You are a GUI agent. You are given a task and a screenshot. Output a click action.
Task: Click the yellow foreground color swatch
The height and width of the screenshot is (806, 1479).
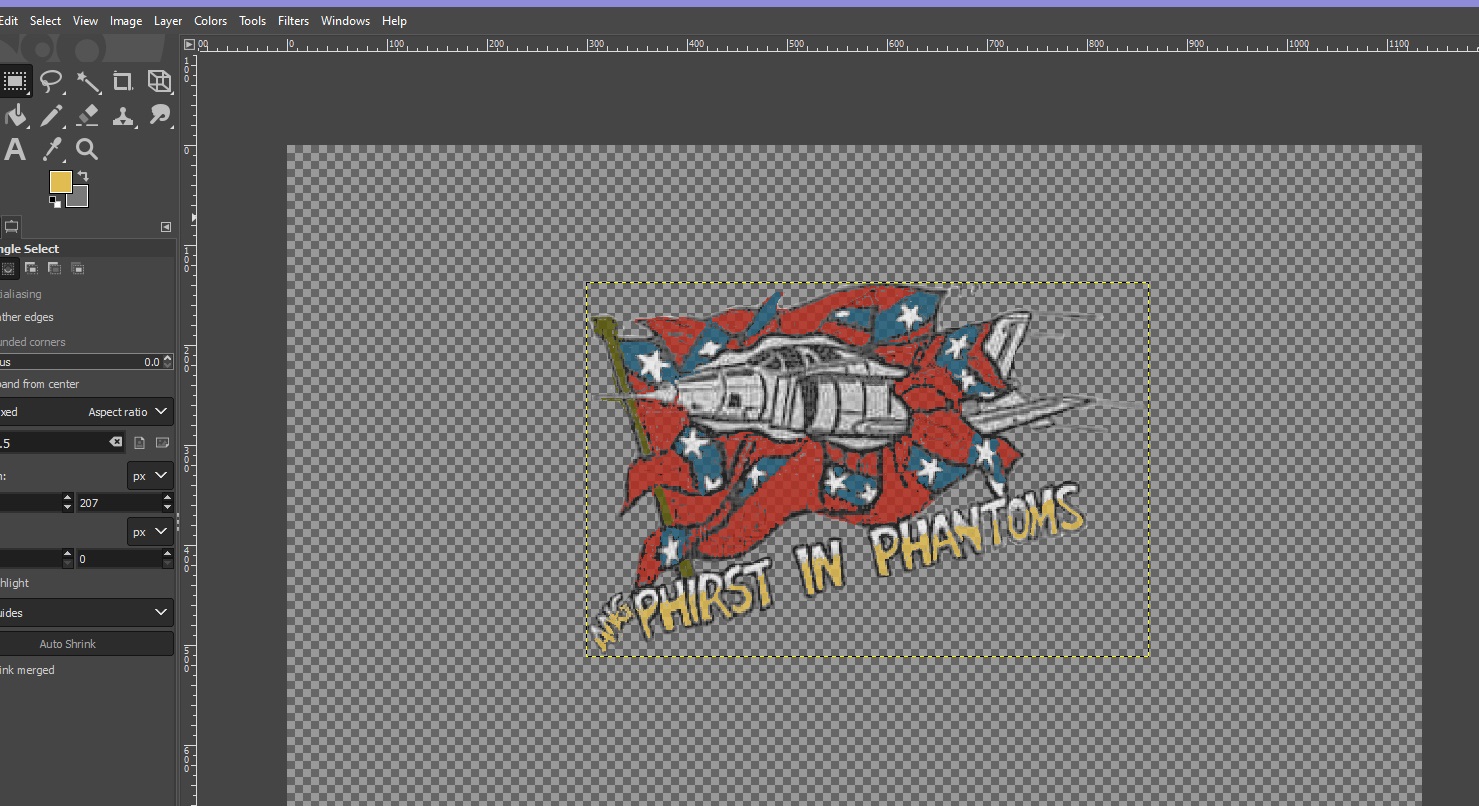(x=60, y=181)
